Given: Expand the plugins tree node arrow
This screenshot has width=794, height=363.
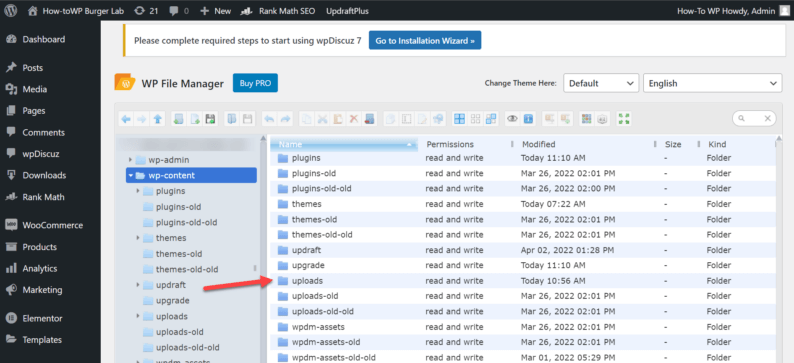Looking at the screenshot, I should [x=138, y=191].
